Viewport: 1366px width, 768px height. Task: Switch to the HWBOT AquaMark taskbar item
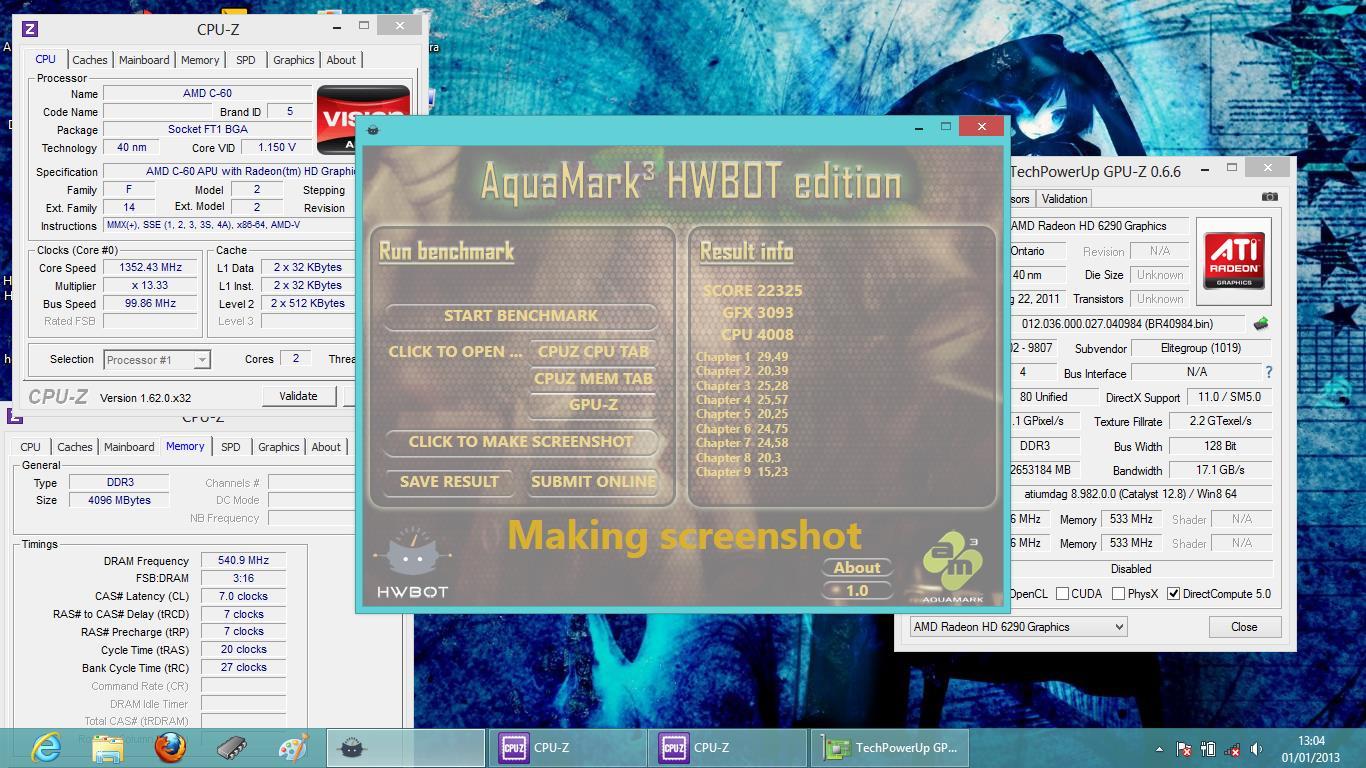click(x=406, y=748)
